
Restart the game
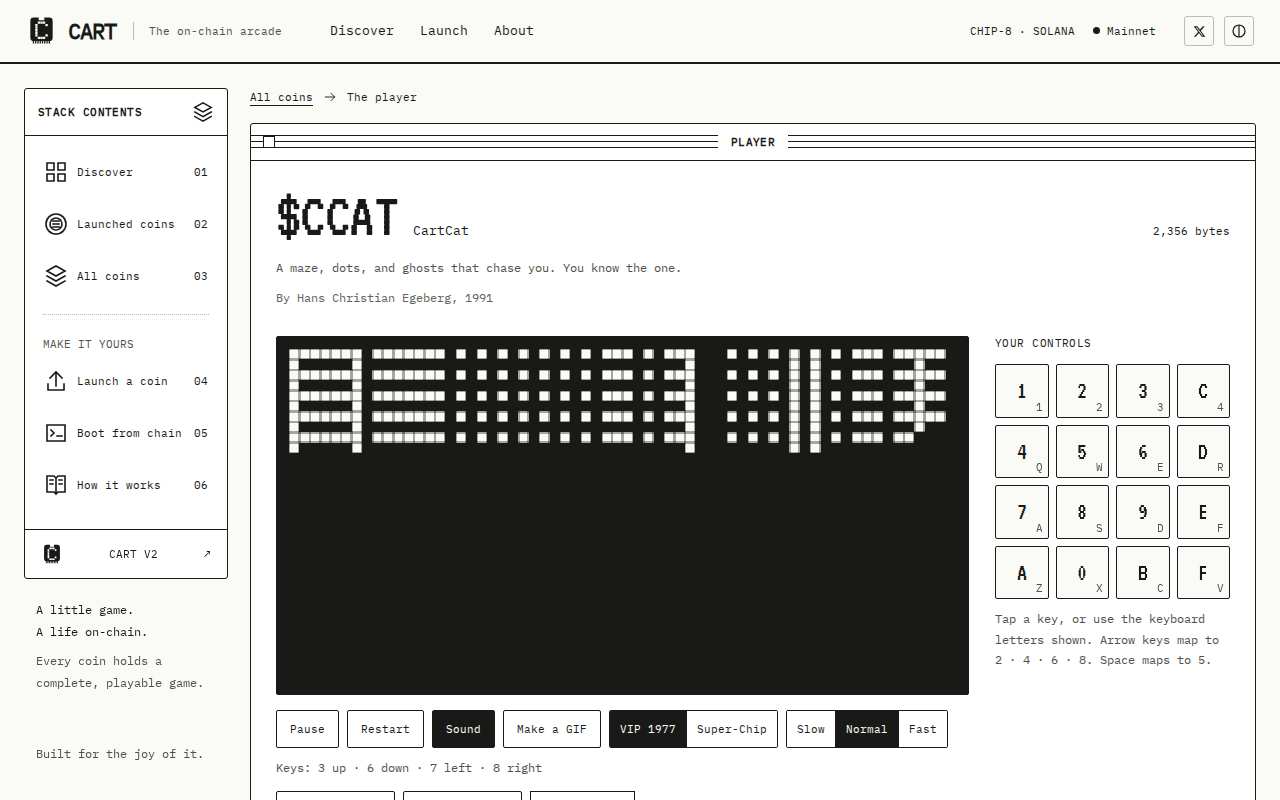(385, 729)
